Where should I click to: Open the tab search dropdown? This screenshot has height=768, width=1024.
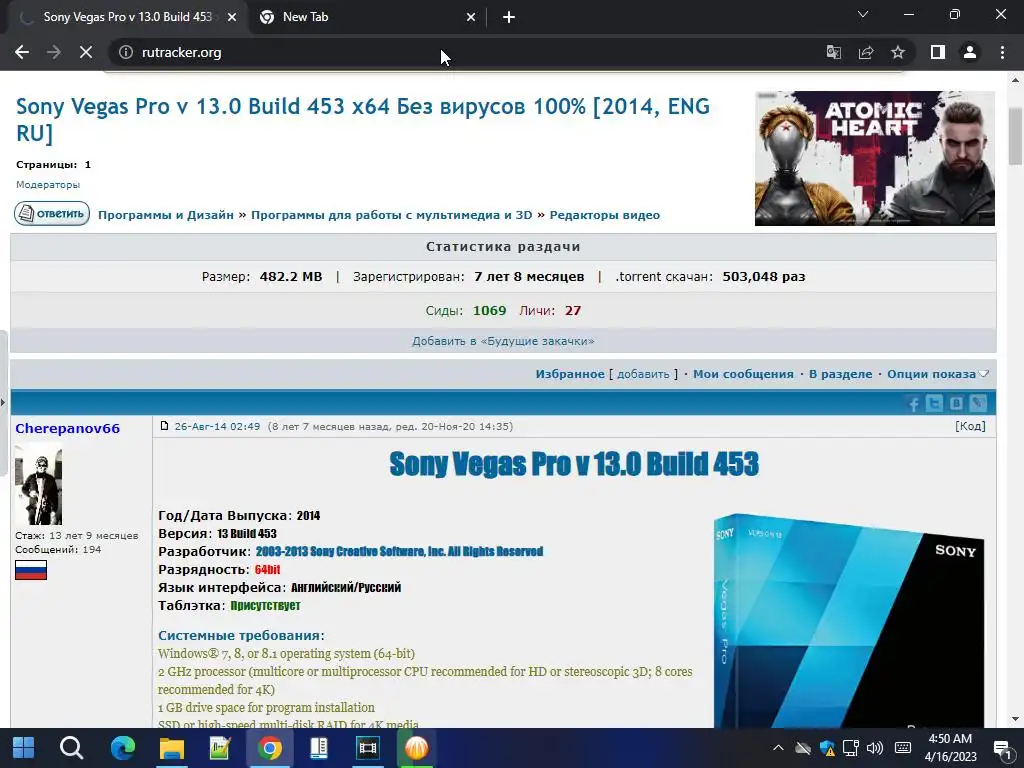863,14
